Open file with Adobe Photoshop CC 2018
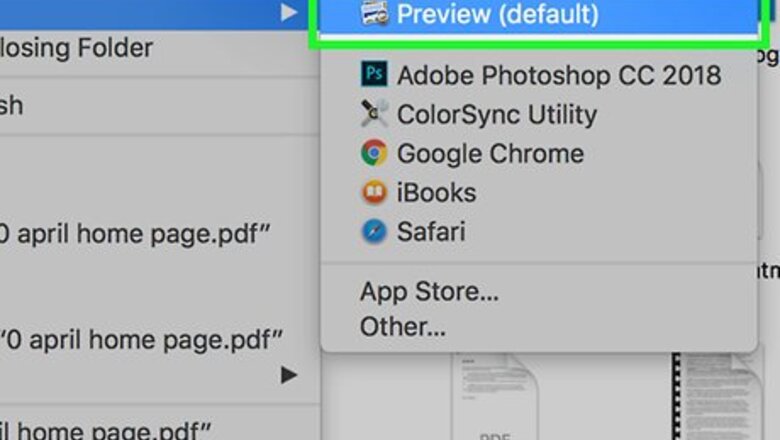The height and width of the screenshot is (440, 780). click(x=558, y=75)
